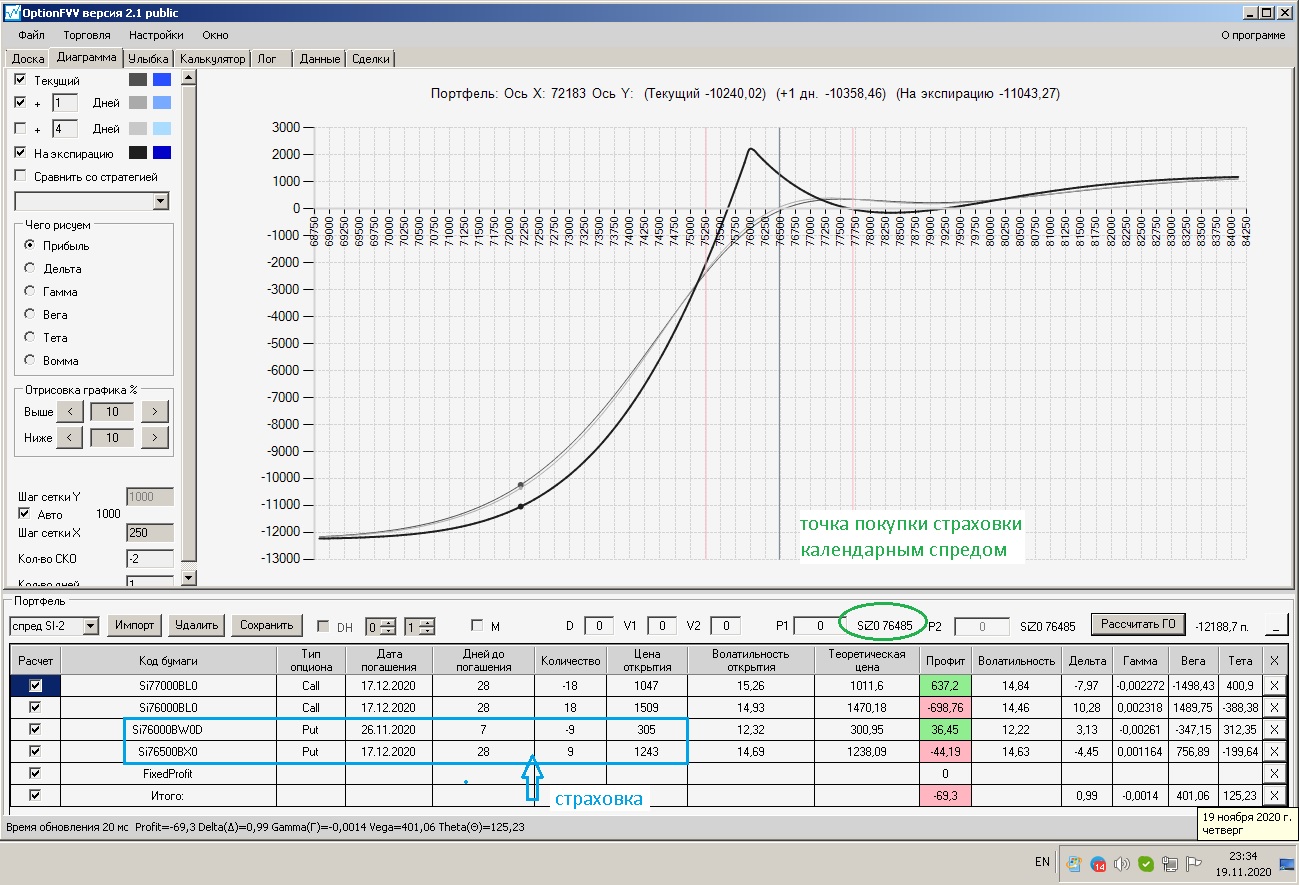Select the Вомма radio option
Image resolution: width=1299 pixels, height=885 pixels.
[x=30, y=360]
